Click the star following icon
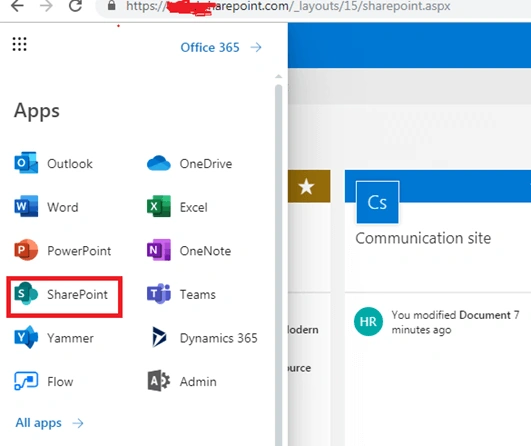 [306, 187]
